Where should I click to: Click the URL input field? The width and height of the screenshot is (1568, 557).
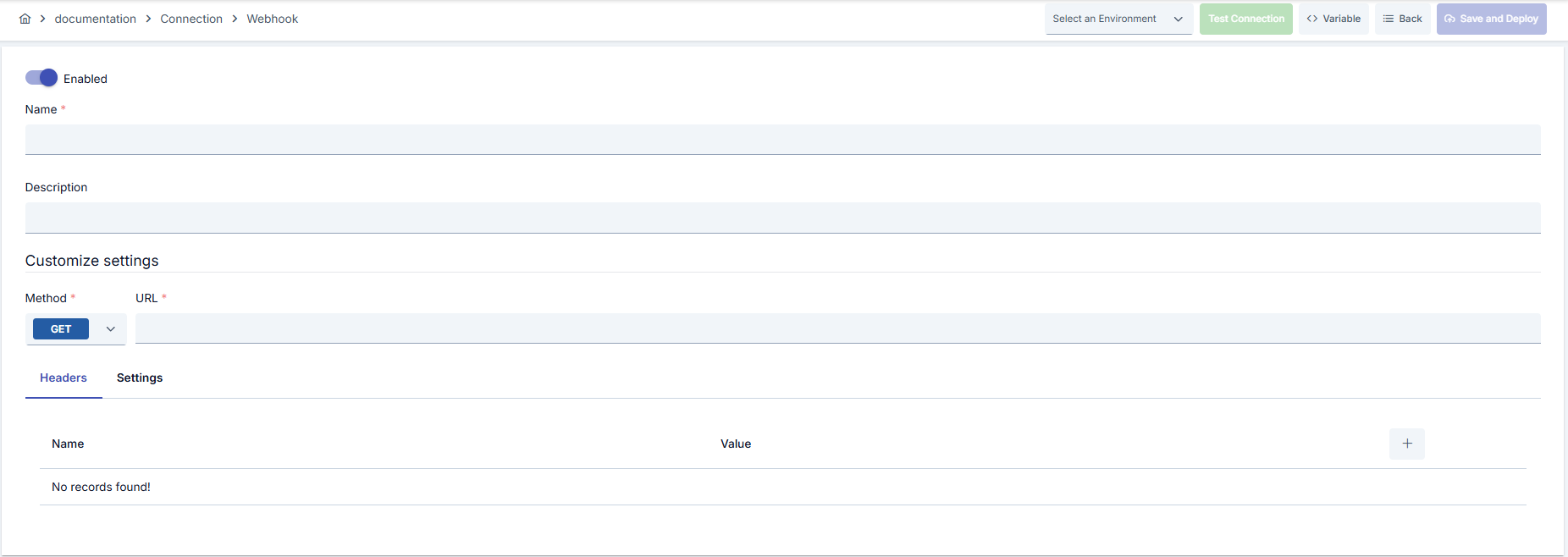pyautogui.click(x=837, y=328)
